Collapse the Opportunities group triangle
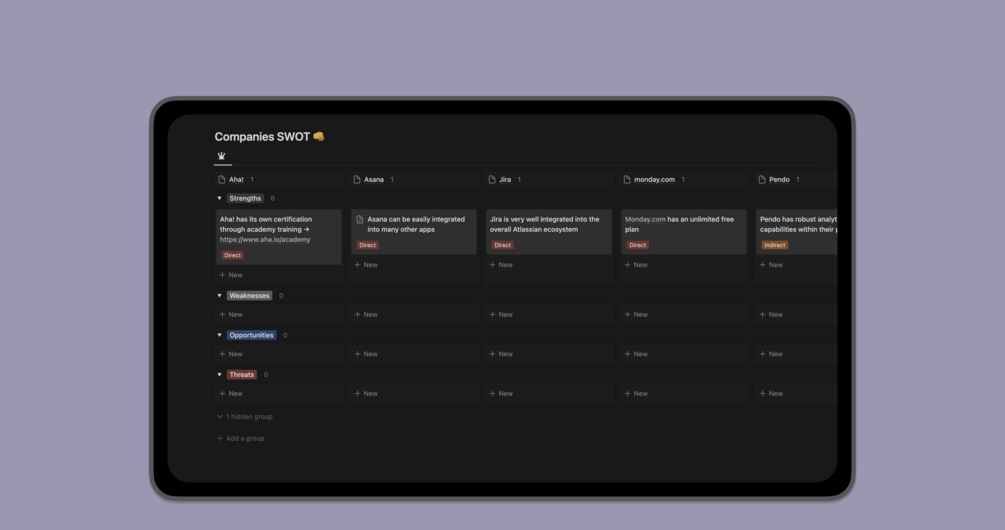The height and width of the screenshot is (530, 1005). pos(219,335)
